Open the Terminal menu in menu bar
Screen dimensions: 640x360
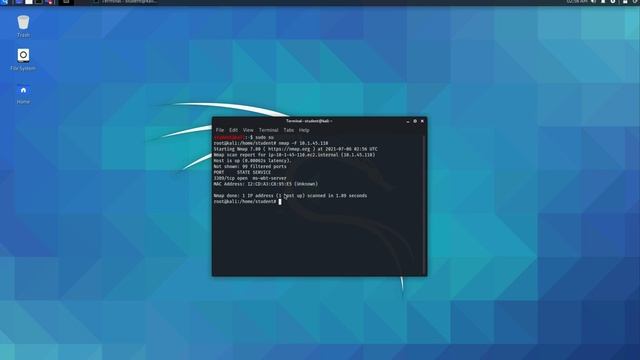tap(268, 130)
